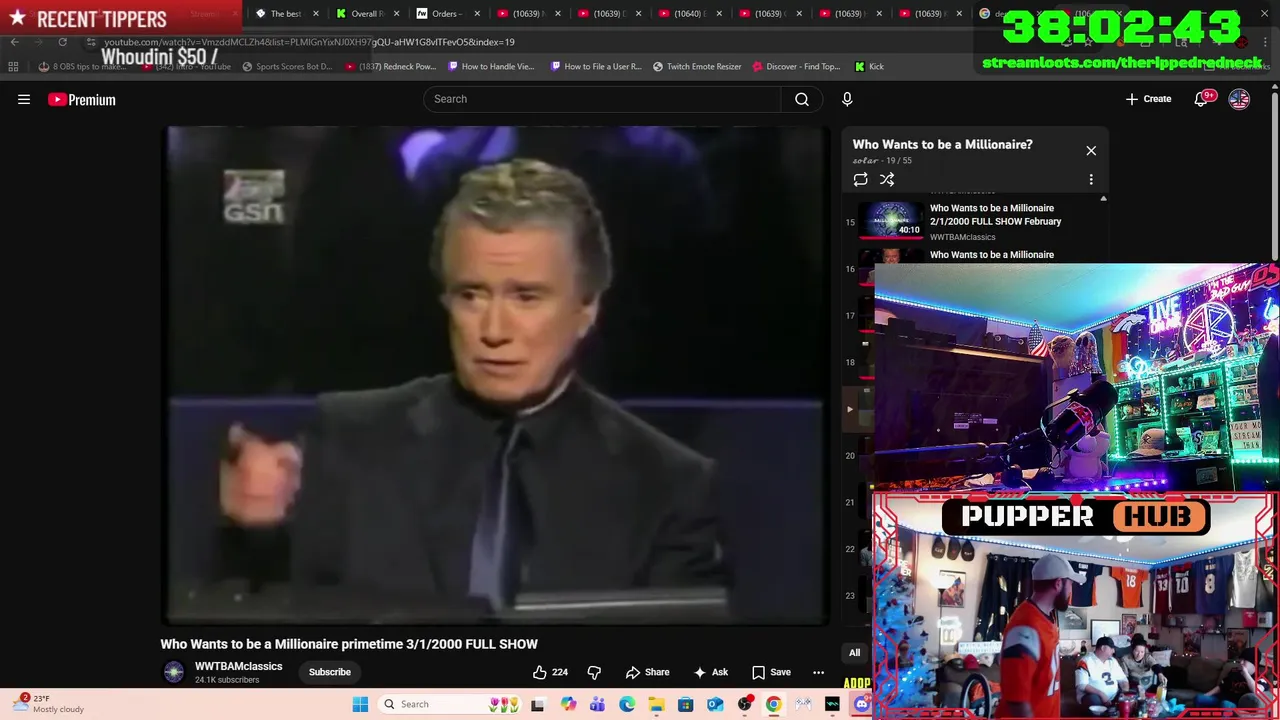Open playlist video 2/1/2000 FULL SHOW title
1280x720 pixels.
pos(996,215)
